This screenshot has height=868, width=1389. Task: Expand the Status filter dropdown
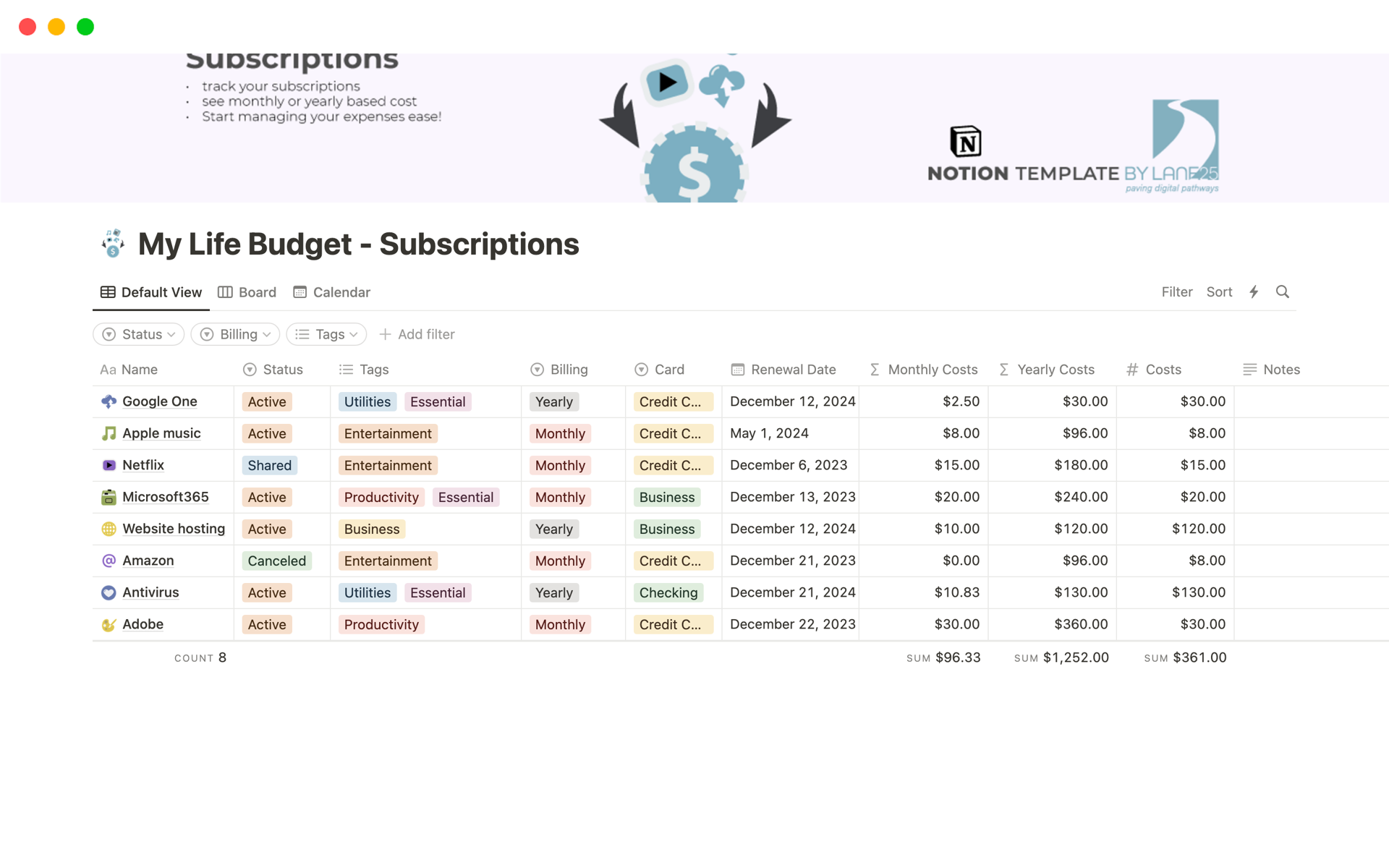pos(139,333)
